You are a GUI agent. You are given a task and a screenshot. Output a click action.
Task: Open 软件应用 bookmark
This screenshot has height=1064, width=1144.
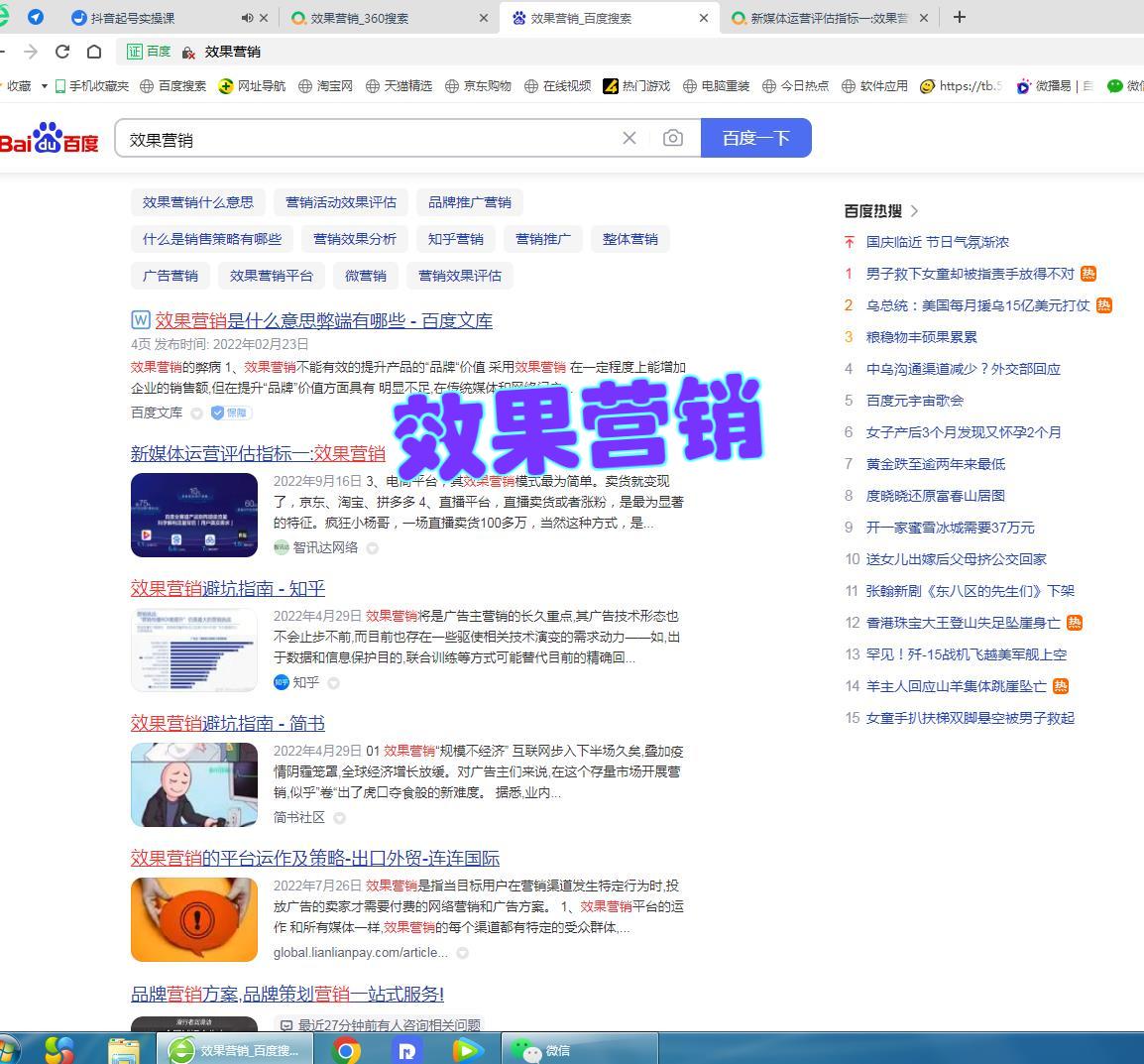[874, 86]
